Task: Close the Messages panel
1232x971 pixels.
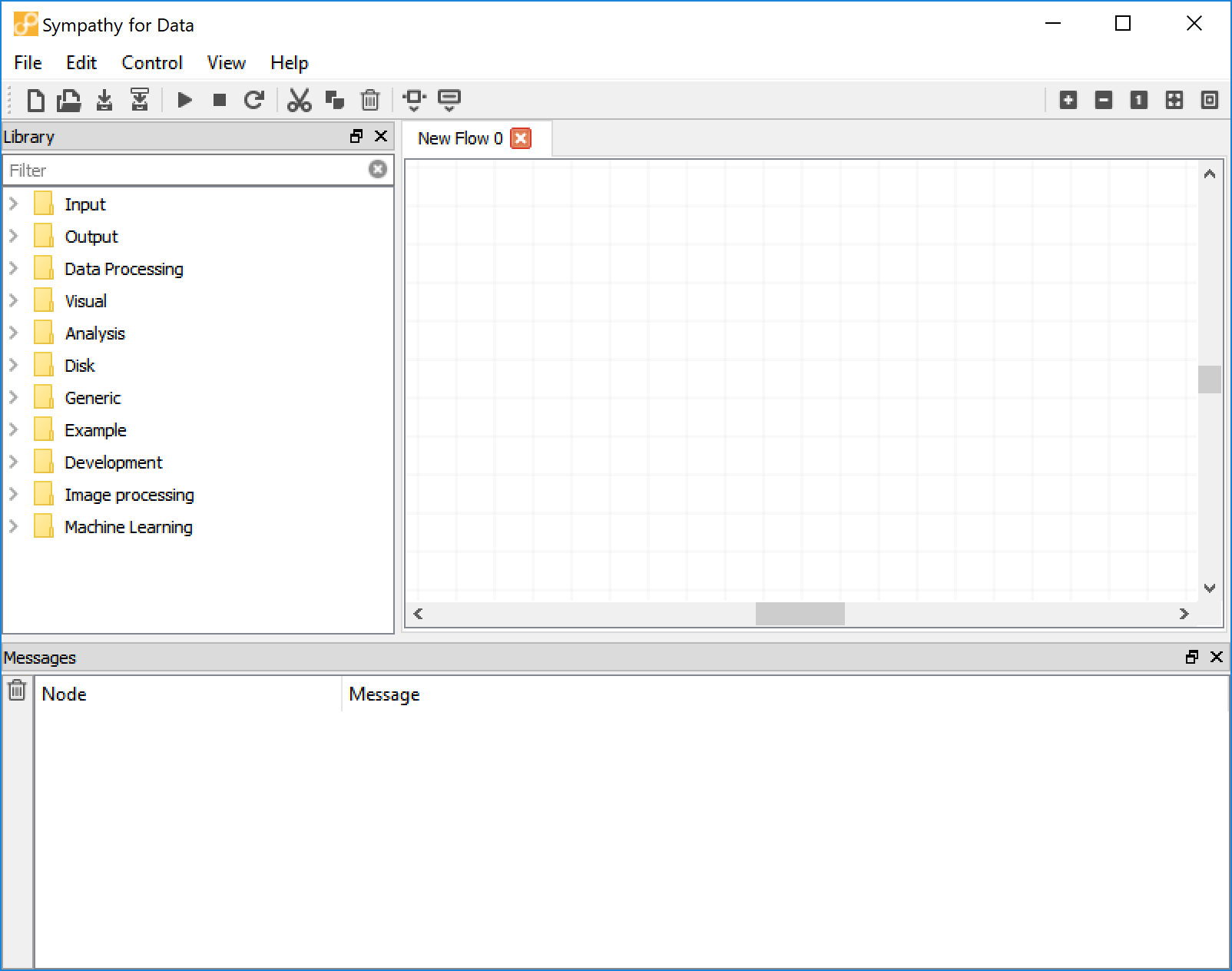Action: [1217, 657]
